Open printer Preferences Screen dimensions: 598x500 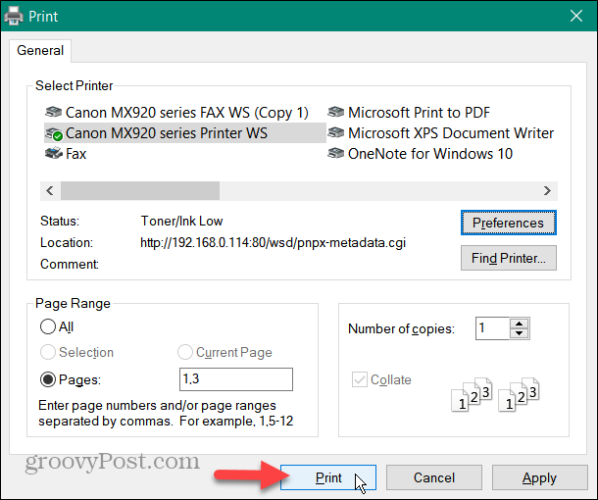pyautogui.click(x=508, y=223)
